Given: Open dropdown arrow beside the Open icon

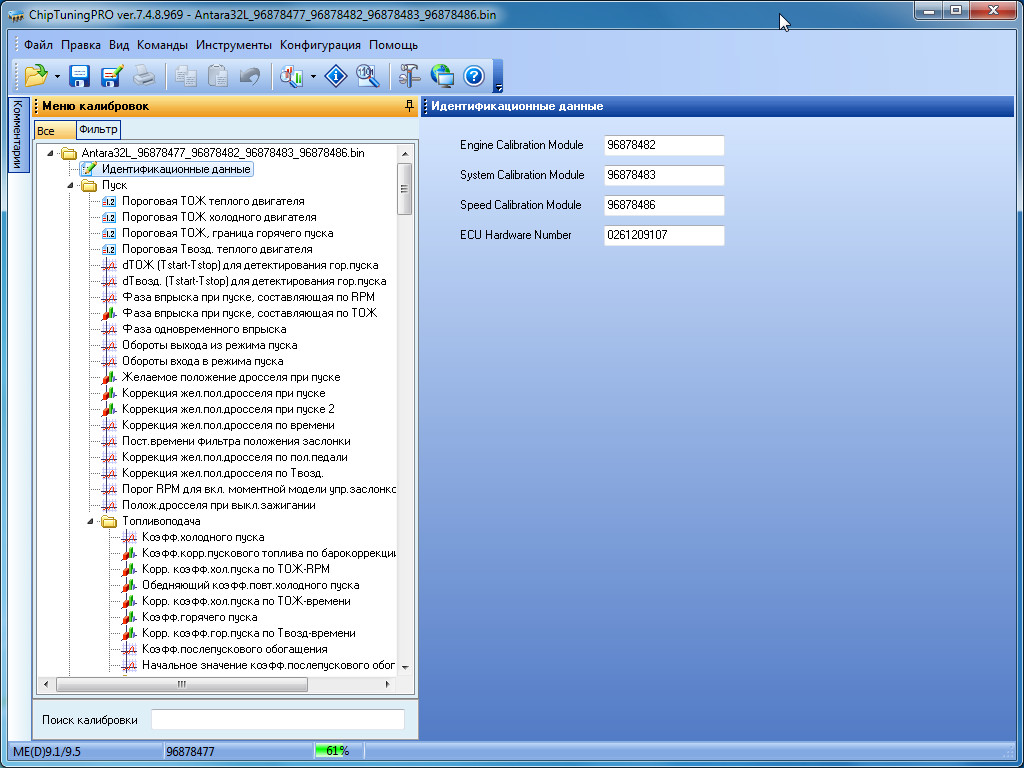Looking at the screenshot, I should pos(58,77).
